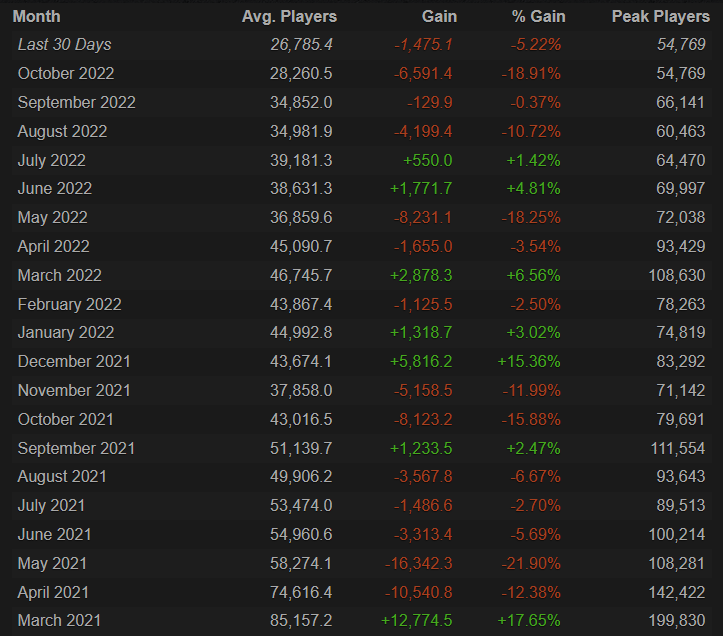Click average players value 46,745.7
The height and width of the screenshot is (636, 723).
[x=301, y=276]
